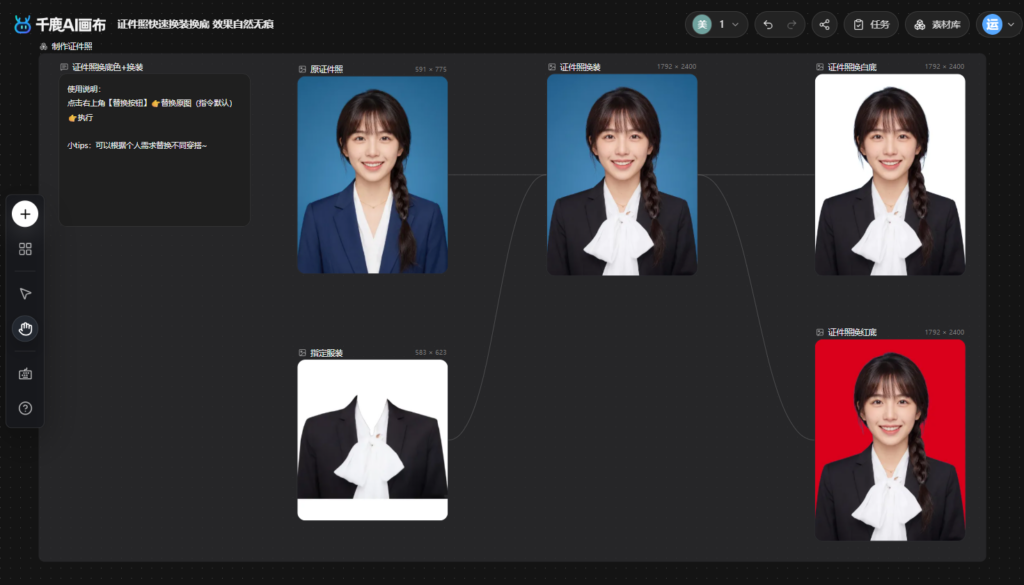Click the plus add-node button

point(25,214)
